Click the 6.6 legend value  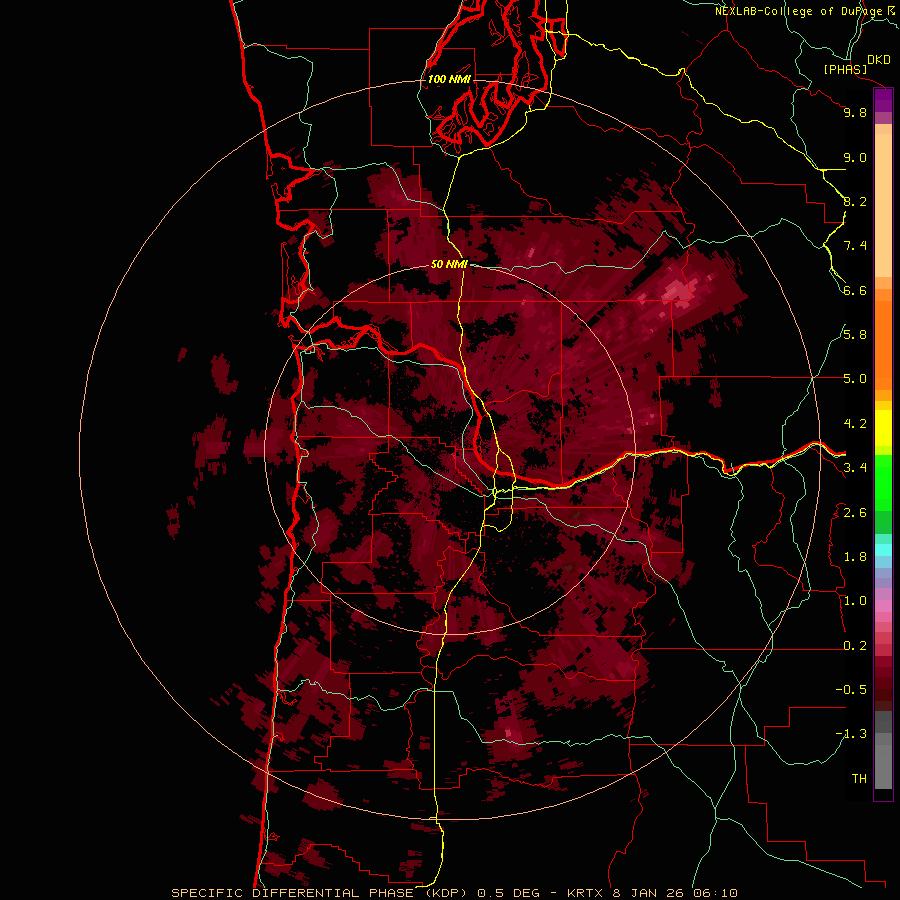[855, 290]
